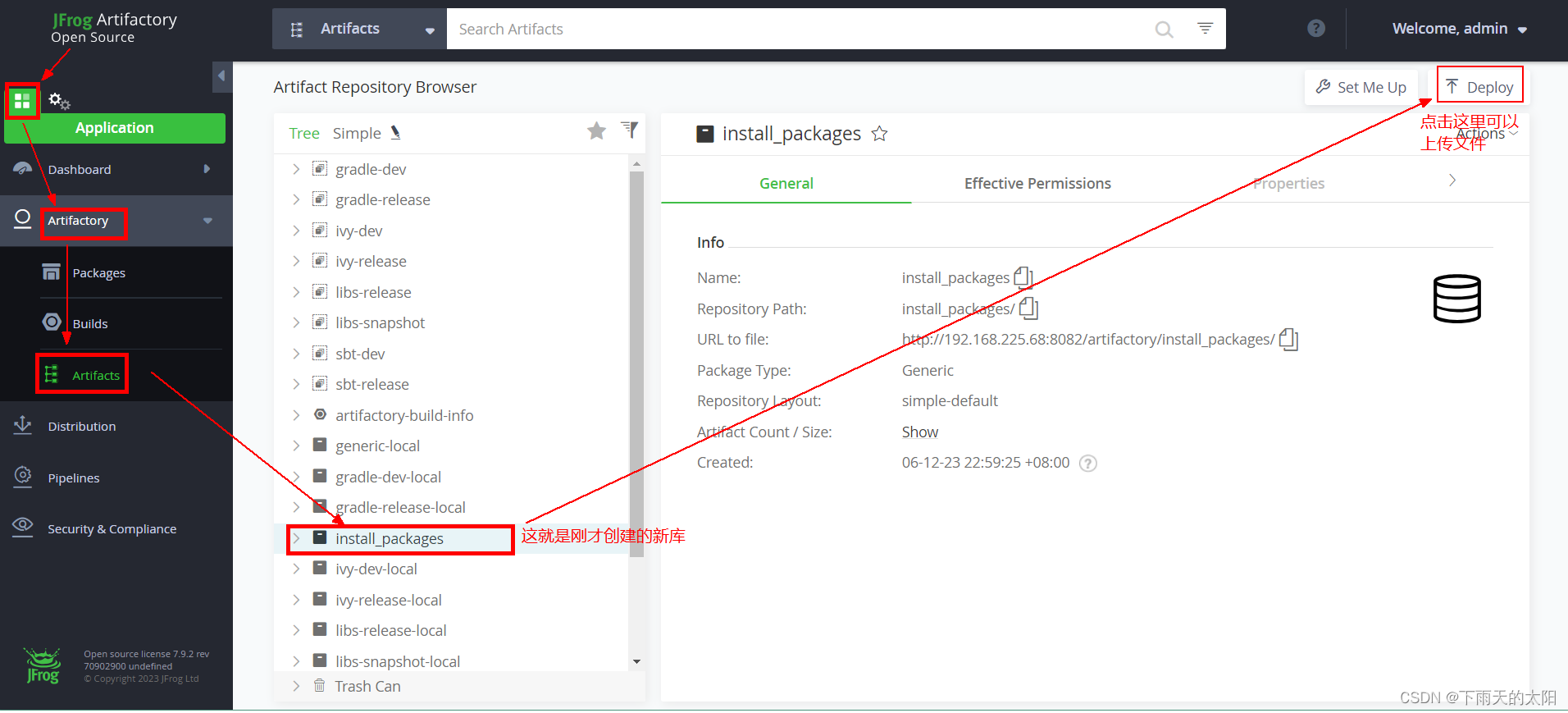Expand the generic-local tree node
1568x713 pixels.
pyautogui.click(x=296, y=446)
